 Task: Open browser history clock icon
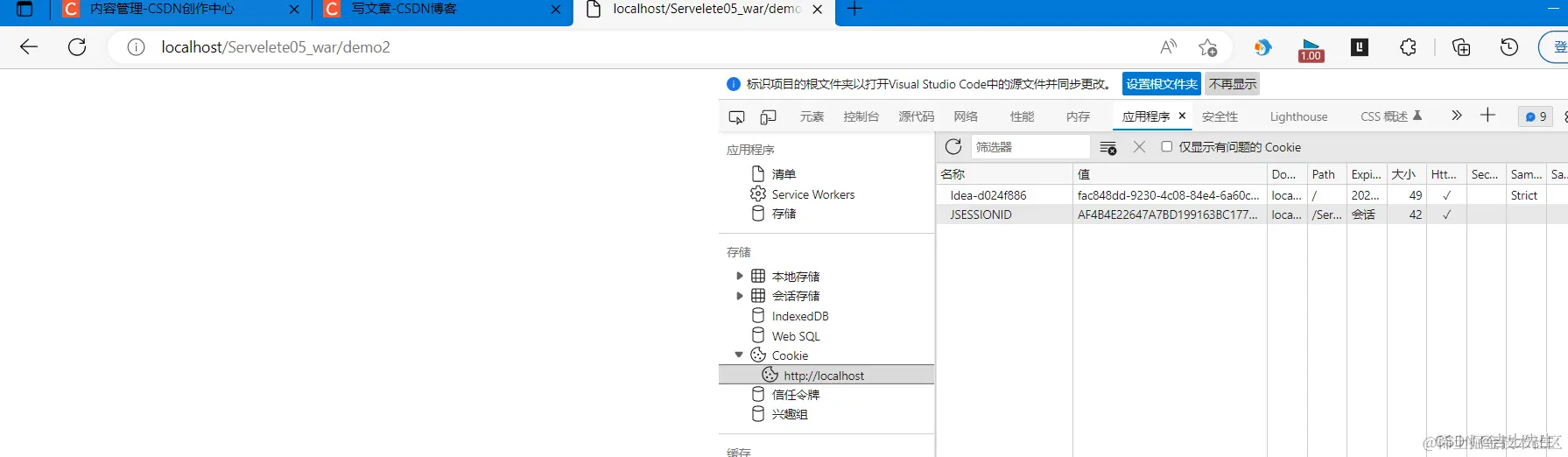(x=1509, y=47)
